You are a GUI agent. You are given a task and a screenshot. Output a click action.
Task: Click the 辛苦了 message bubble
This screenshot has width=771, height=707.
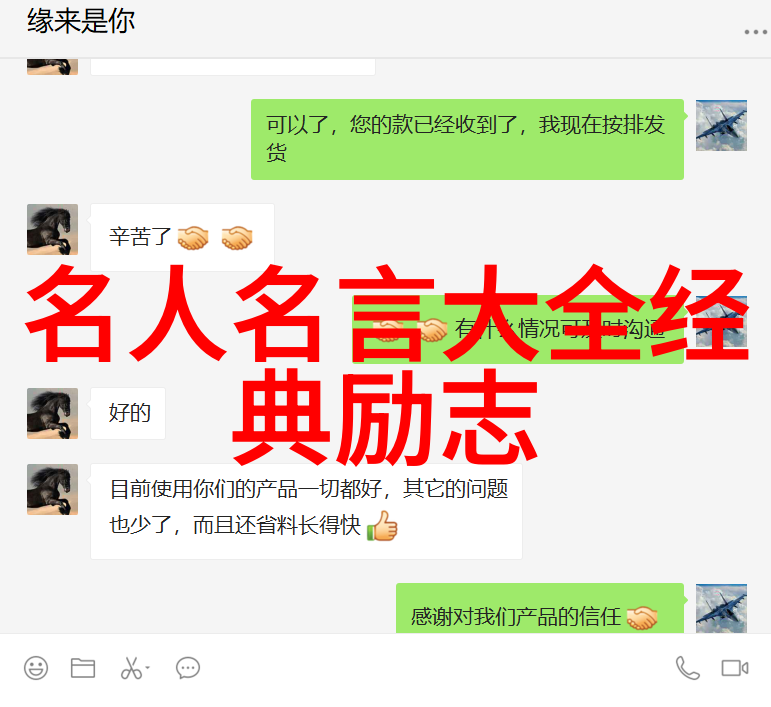click(x=182, y=237)
